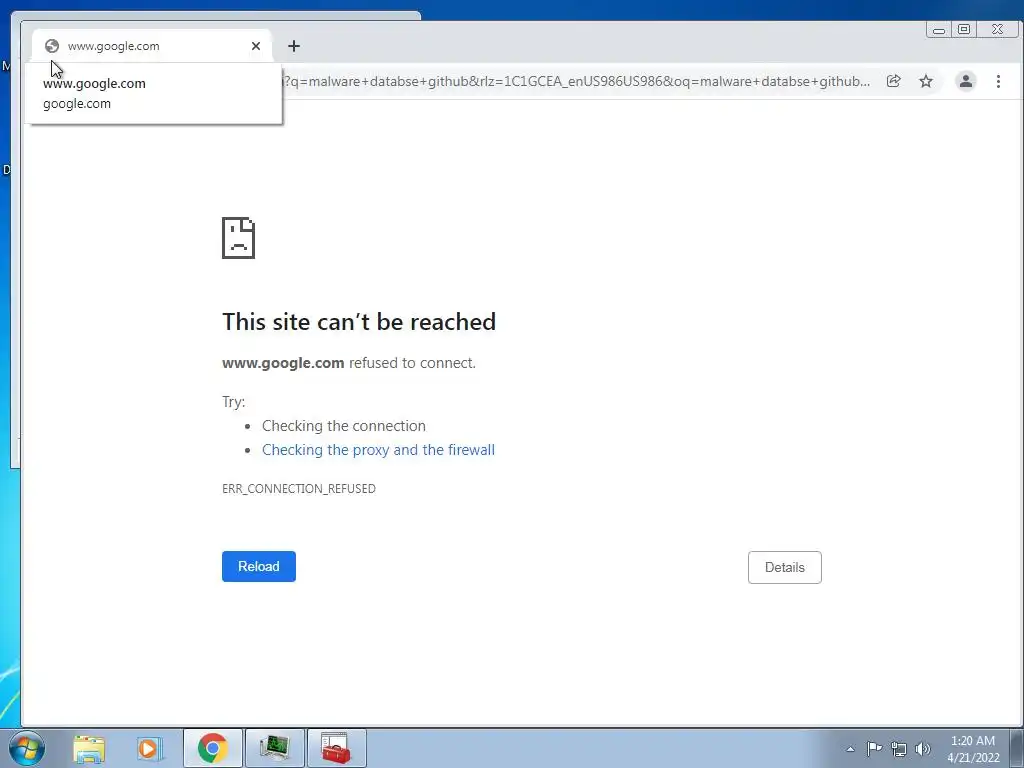The image size is (1024, 768).
Task: Click the Chrome taskbar icon
Action: [x=212, y=748]
